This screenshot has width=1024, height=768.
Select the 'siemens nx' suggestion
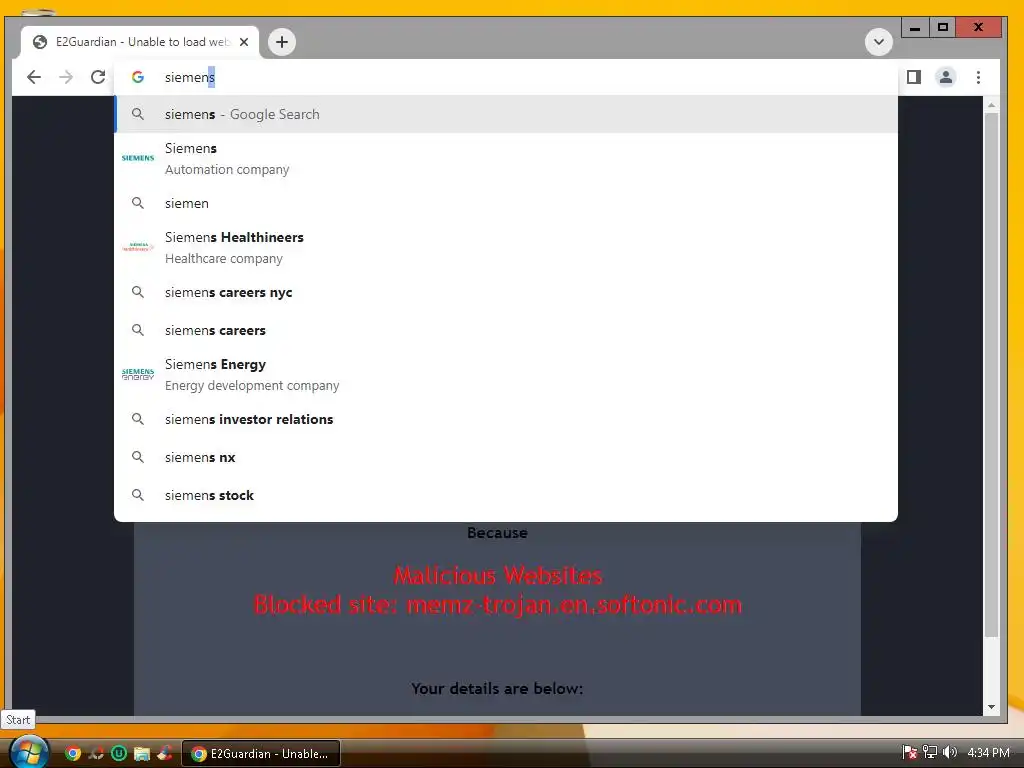tap(506, 457)
